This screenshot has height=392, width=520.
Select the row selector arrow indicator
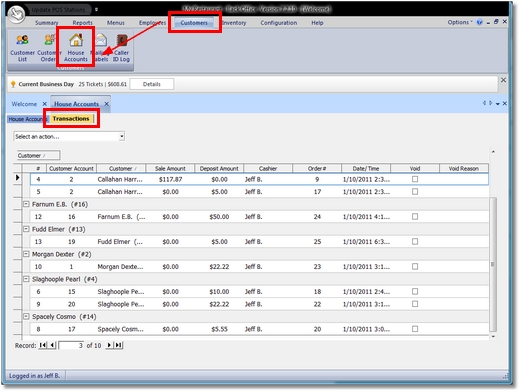coord(18,178)
